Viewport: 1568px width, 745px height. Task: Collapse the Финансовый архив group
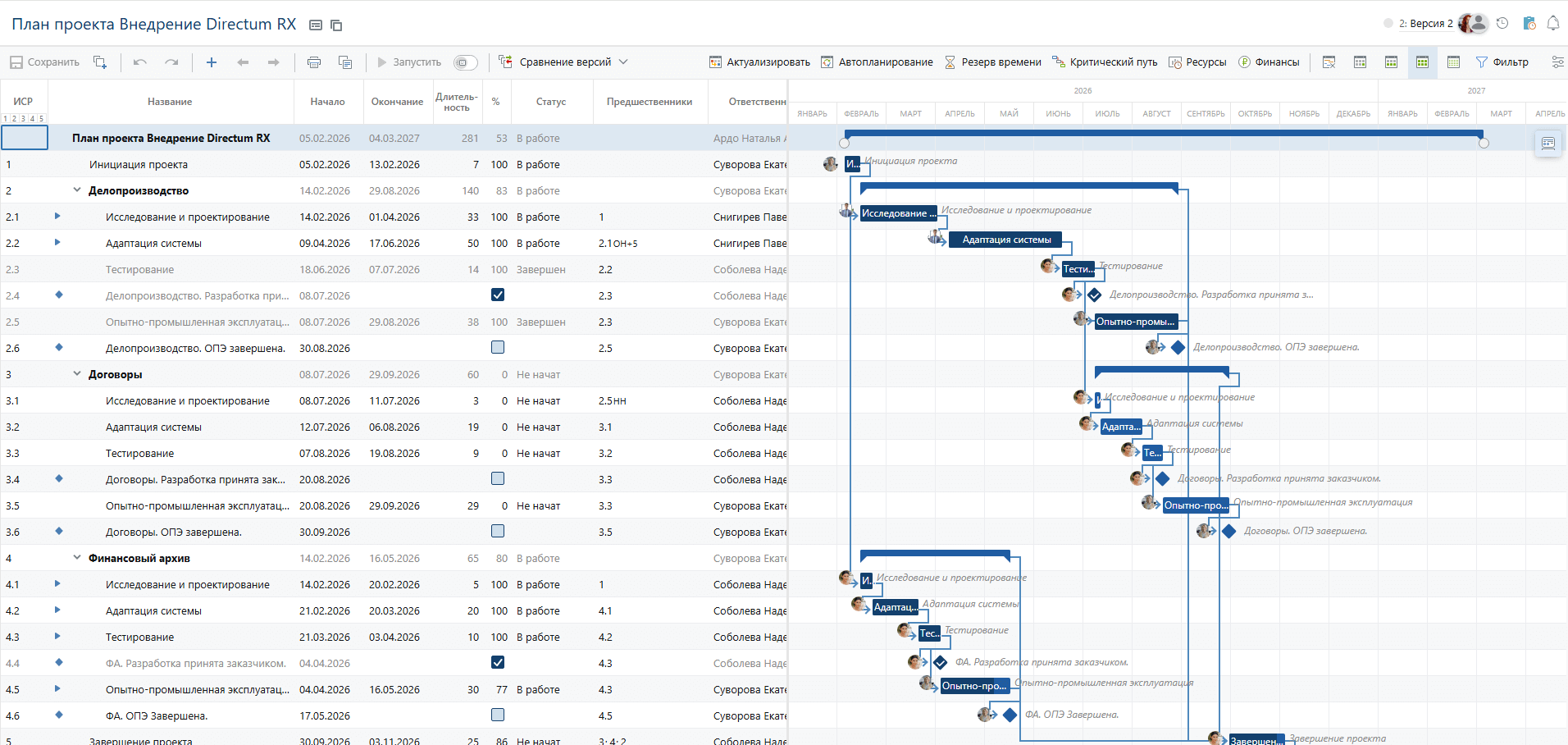tap(77, 558)
